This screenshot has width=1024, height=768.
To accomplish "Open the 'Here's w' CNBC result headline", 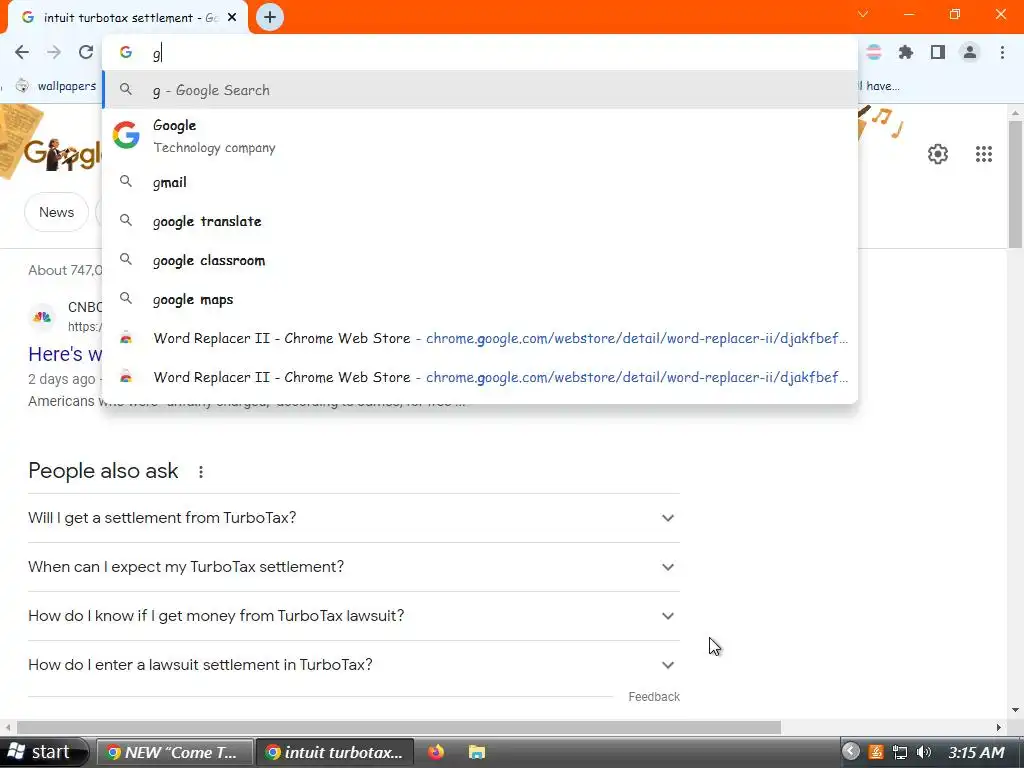I will [x=65, y=354].
